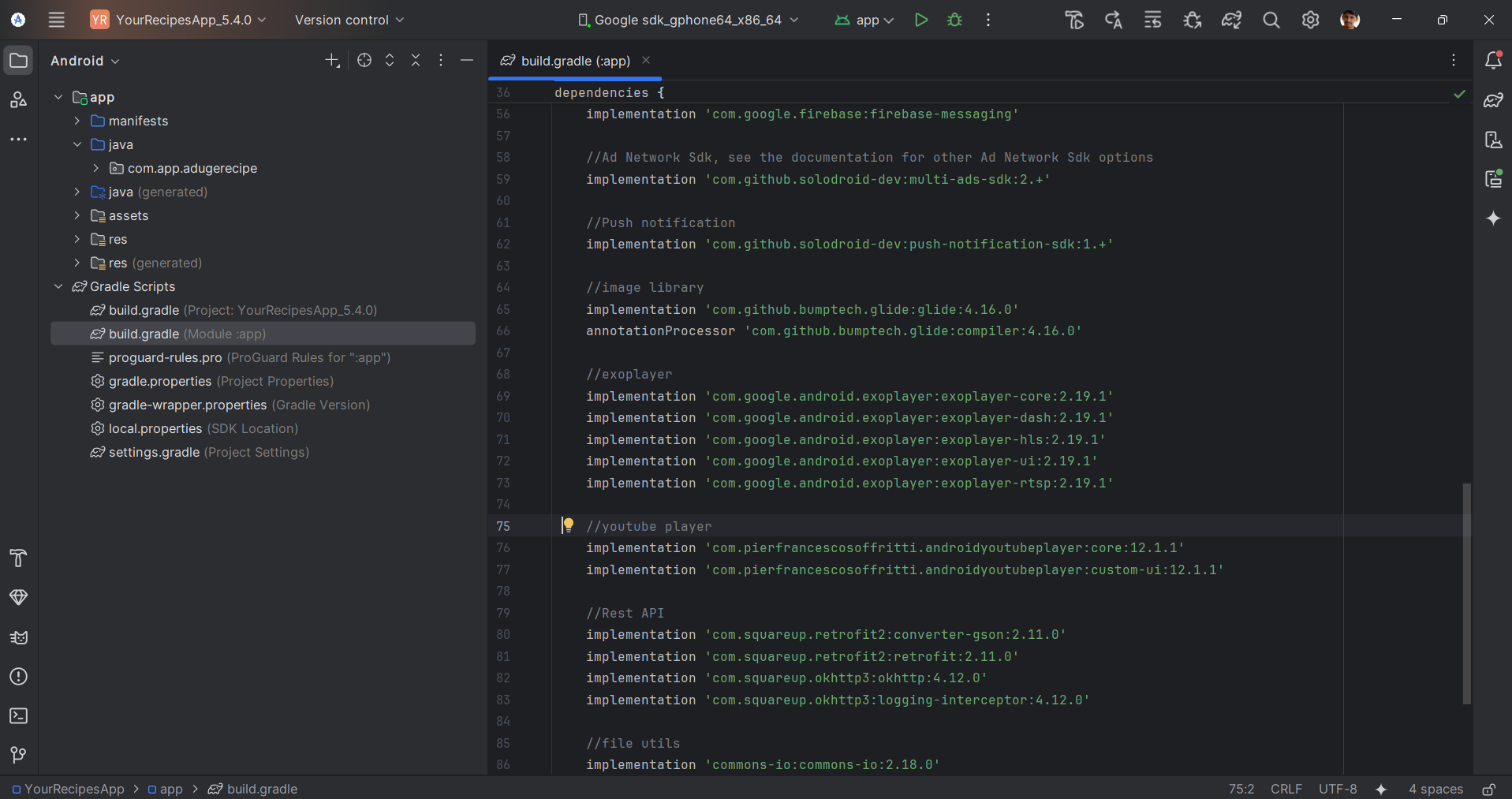Click the editor vertical scrollbar thumb
This screenshot has height=799, width=1512.
click(x=1466, y=593)
